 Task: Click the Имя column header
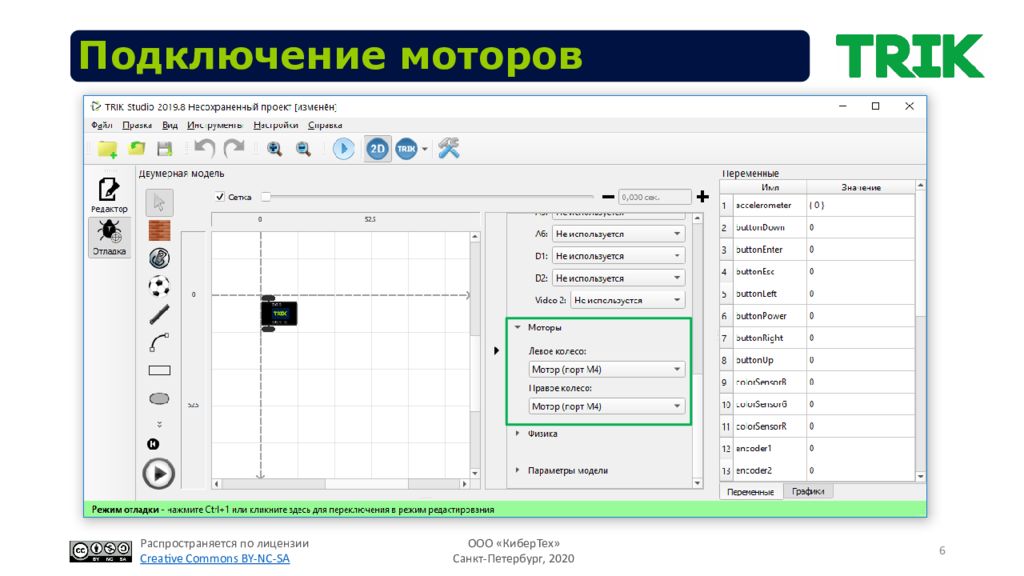[770, 187]
